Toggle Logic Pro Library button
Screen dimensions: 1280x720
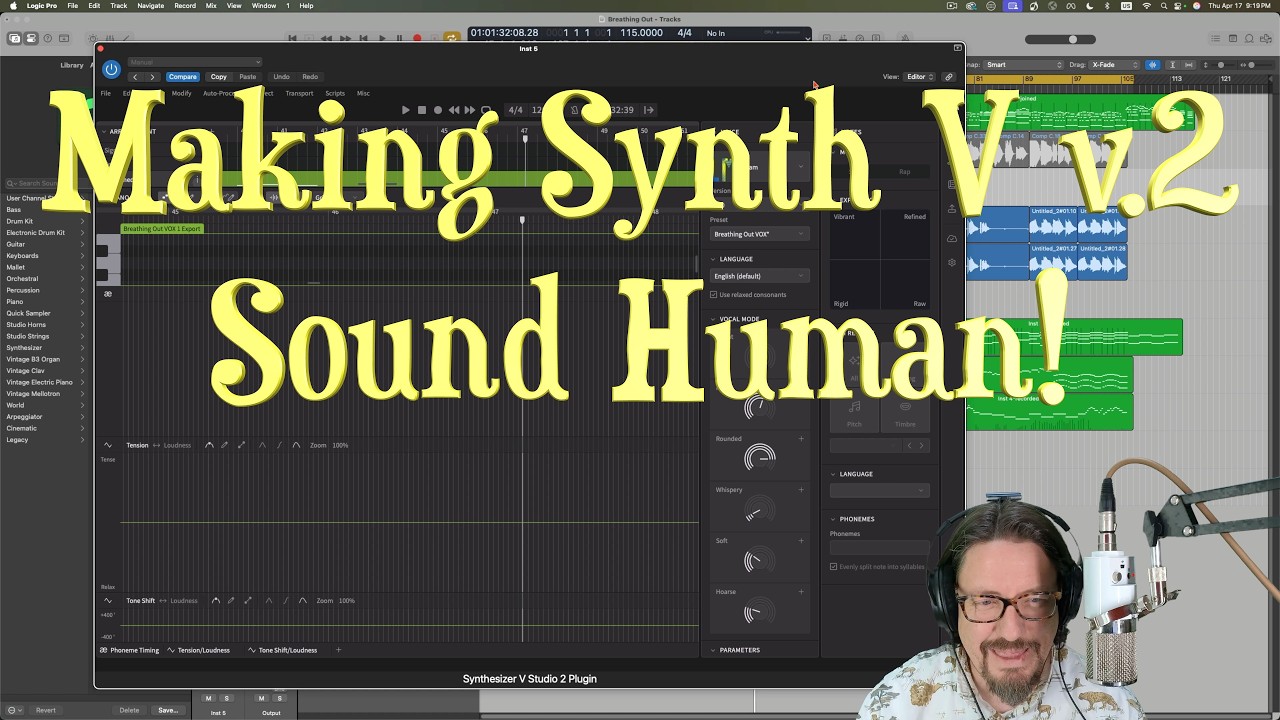click(x=15, y=39)
